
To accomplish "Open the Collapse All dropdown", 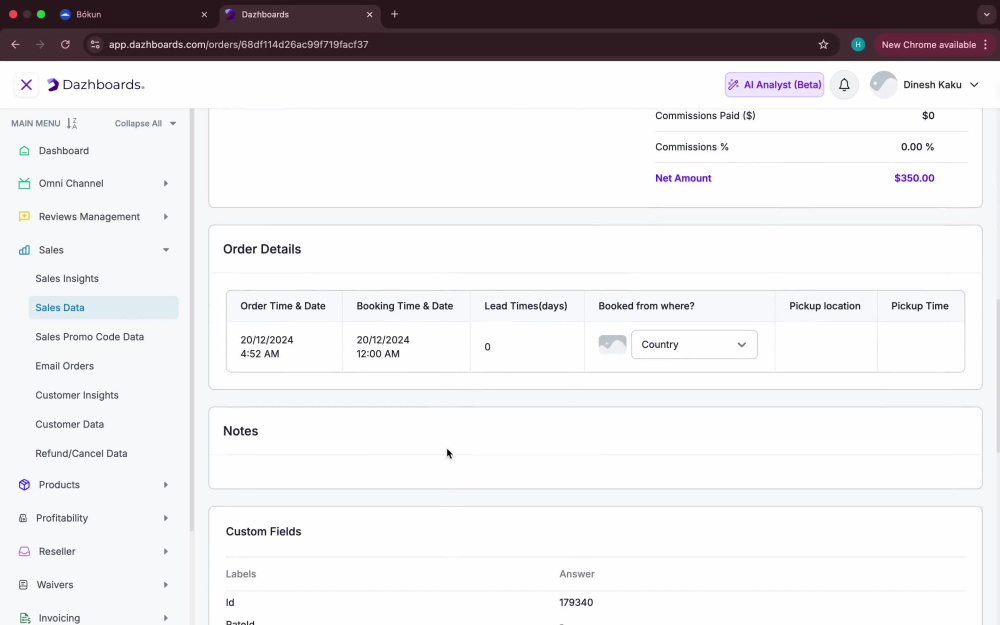I will pyautogui.click(x=145, y=124).
